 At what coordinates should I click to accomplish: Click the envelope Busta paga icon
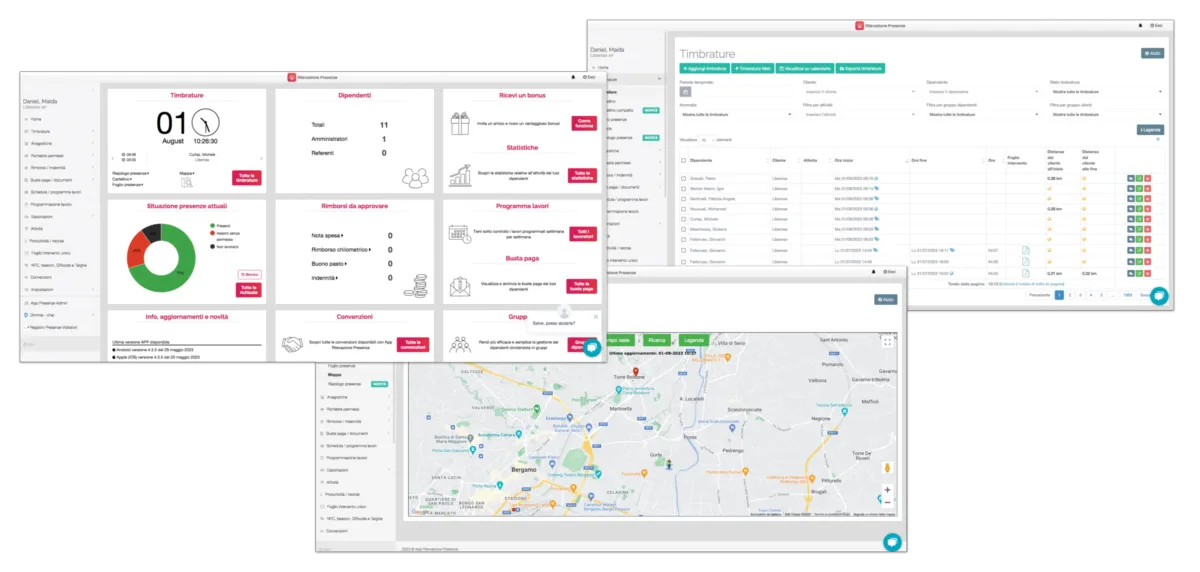coord(460,287)
